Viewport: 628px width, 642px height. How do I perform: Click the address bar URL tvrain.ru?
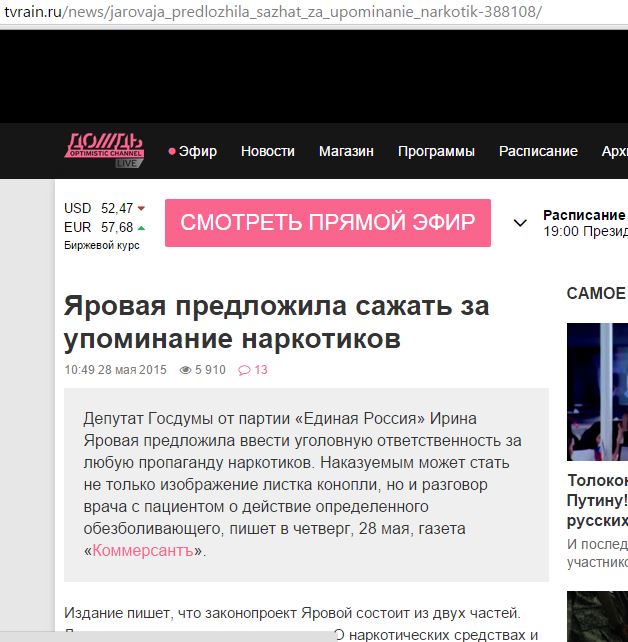[x=273, y=11]
